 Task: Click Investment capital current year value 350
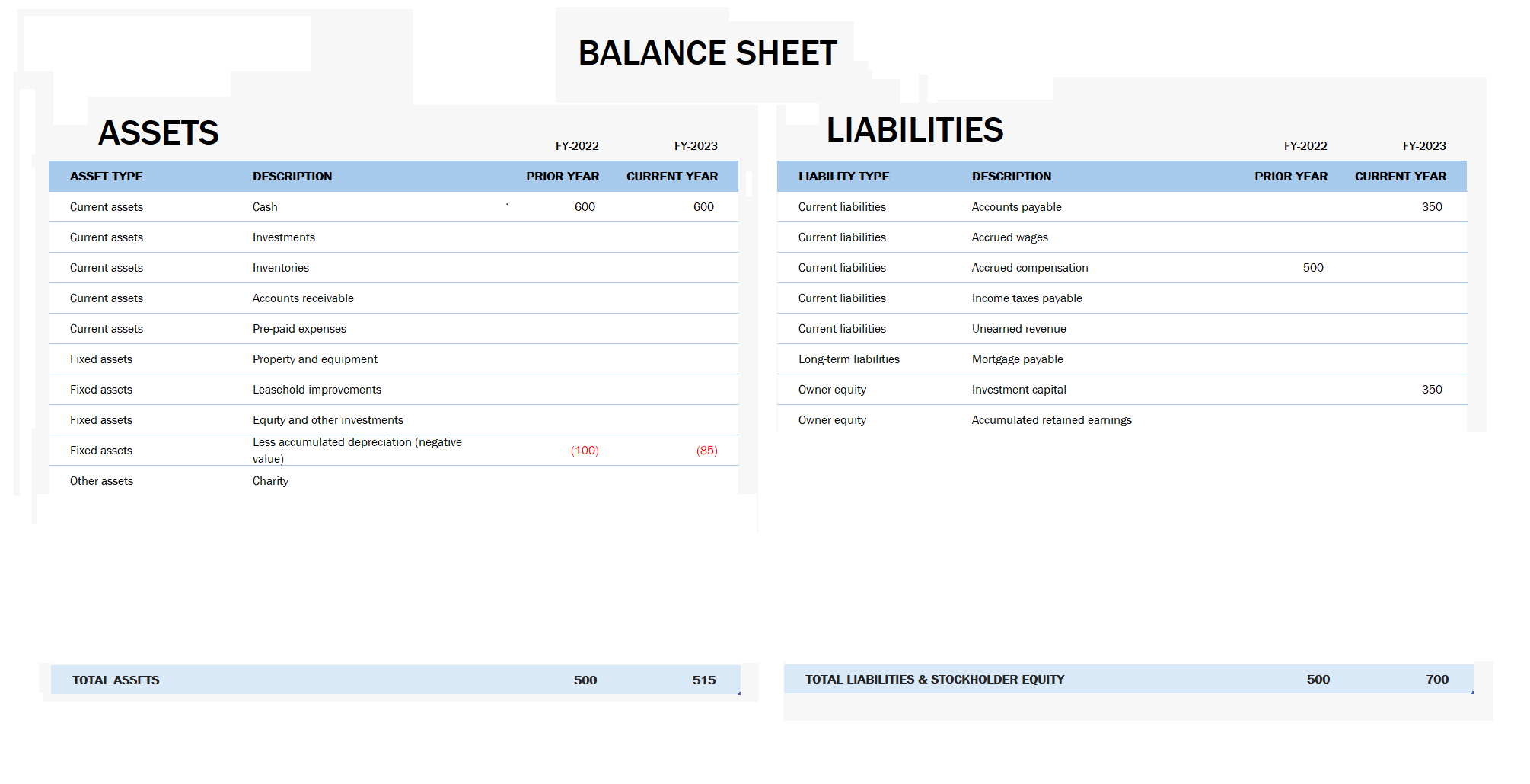[x=1431, y=390]
